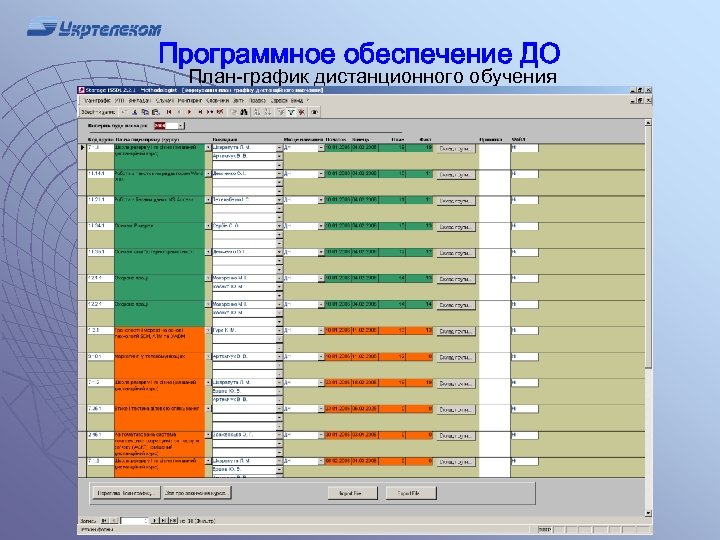720x540 pixels.
Task: Click the new-record toolbar icon
Action: 210,112
